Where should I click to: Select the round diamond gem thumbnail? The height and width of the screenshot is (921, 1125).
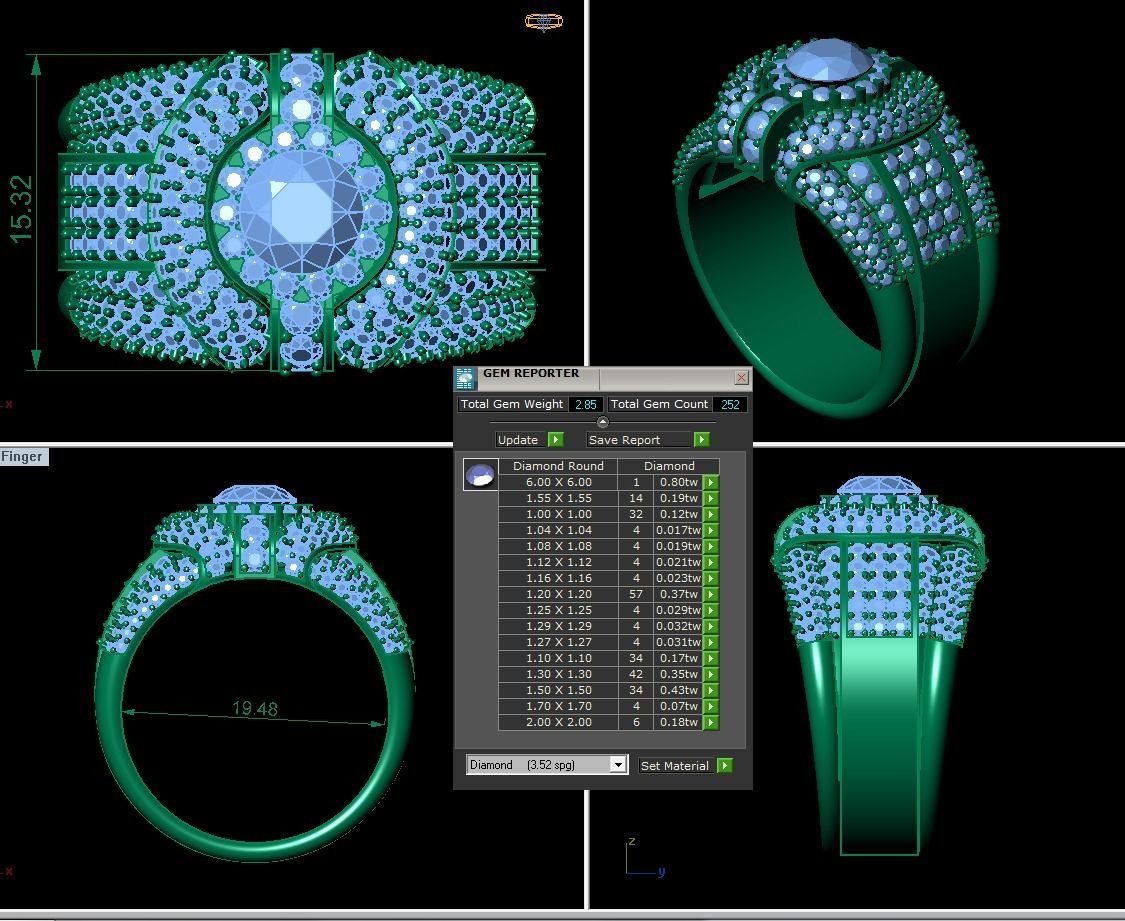pyautogui.click(x=480, y=474)
